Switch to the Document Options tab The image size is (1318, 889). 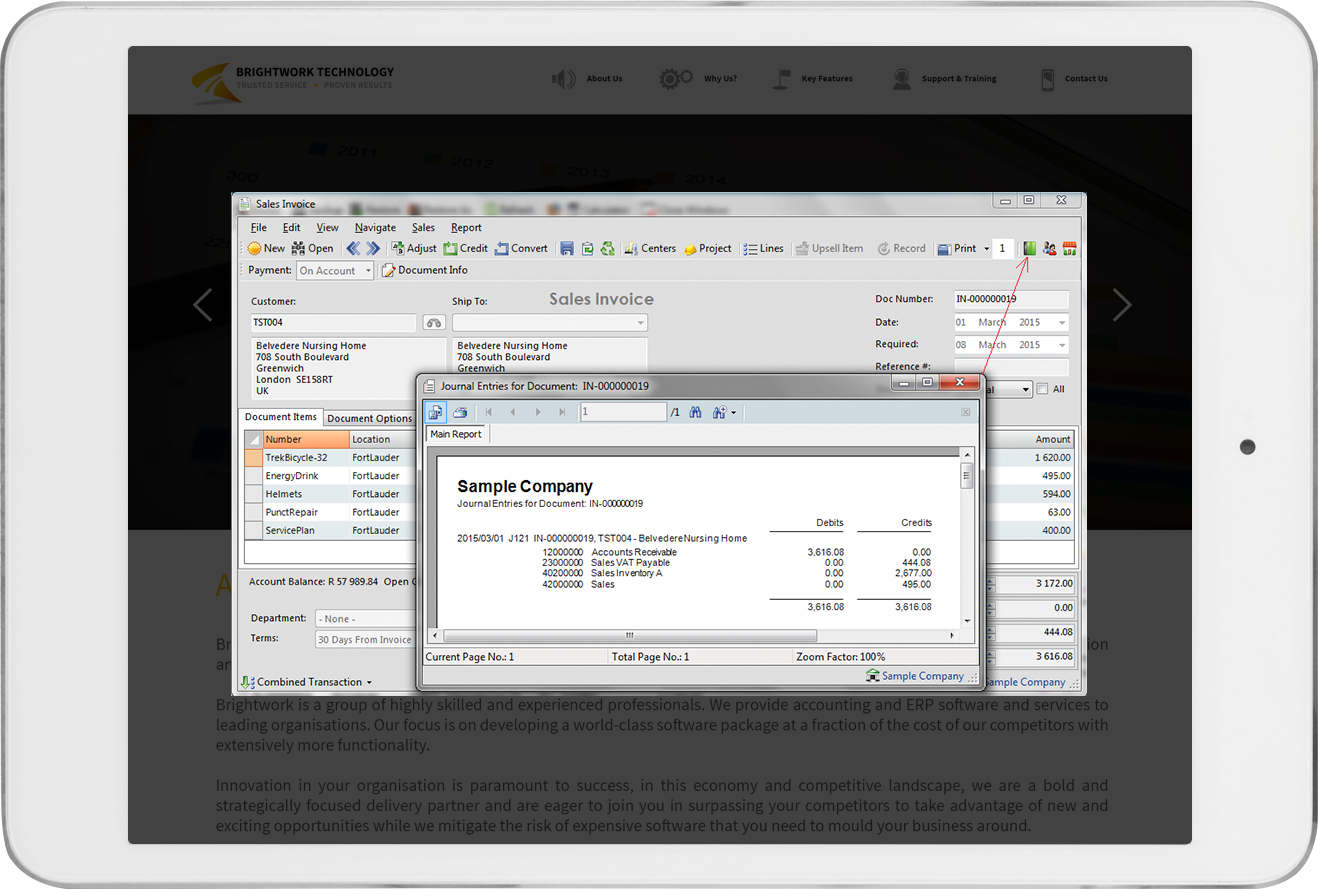pos(369,418)
